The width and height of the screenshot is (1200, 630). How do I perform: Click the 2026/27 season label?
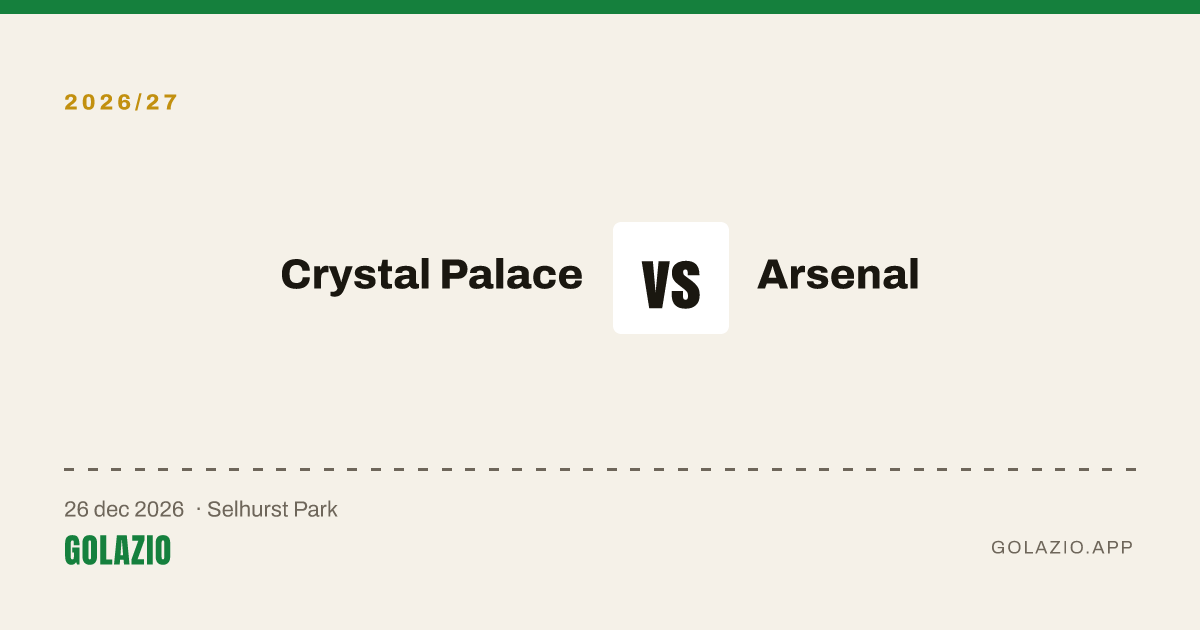click(x=121, y=102)
